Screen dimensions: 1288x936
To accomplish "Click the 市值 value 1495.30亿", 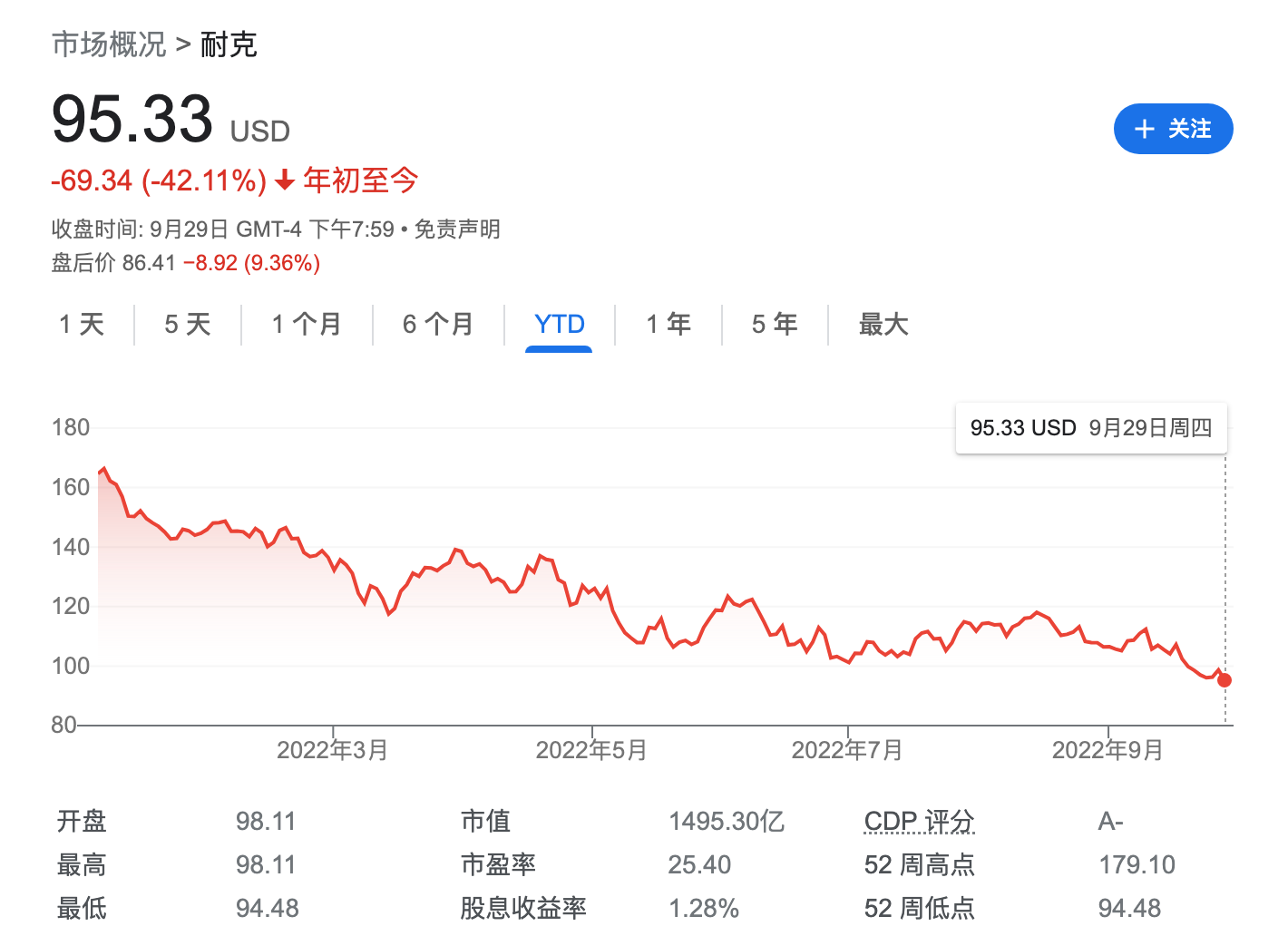I will (x=727, y=821).
